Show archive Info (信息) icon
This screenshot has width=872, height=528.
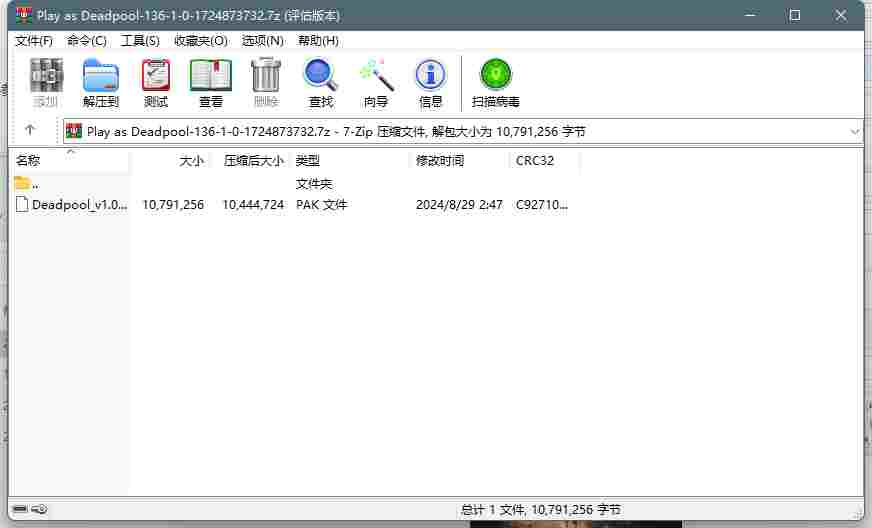[430, 82]
